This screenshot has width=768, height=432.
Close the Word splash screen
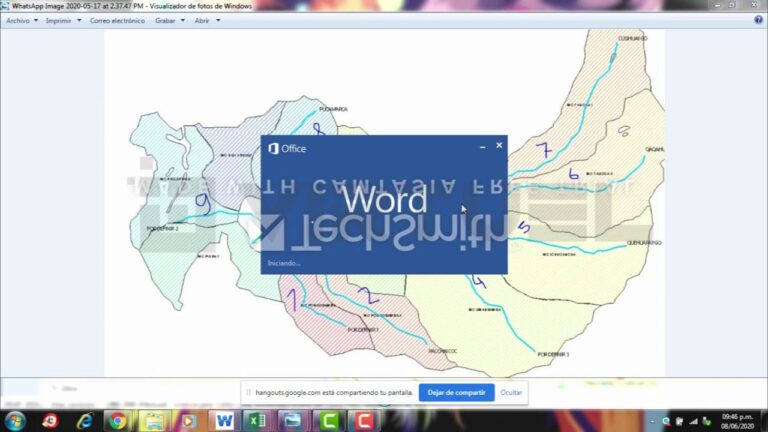coord(499,145)
